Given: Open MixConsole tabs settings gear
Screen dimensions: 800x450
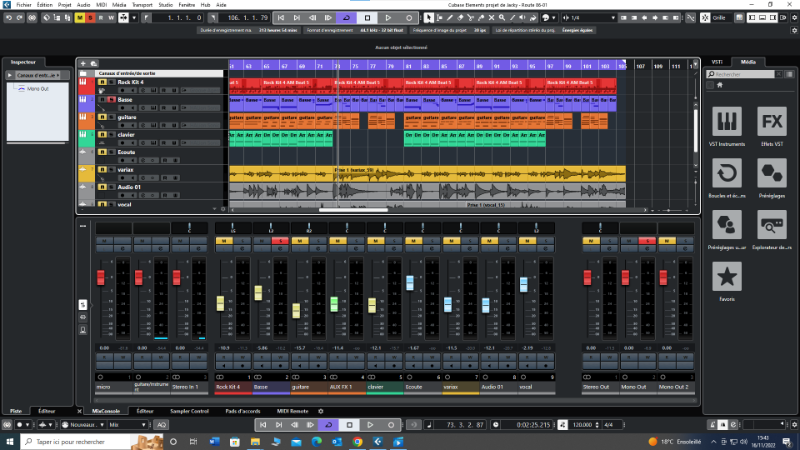Looking at the screenshot, I should 320,411.
